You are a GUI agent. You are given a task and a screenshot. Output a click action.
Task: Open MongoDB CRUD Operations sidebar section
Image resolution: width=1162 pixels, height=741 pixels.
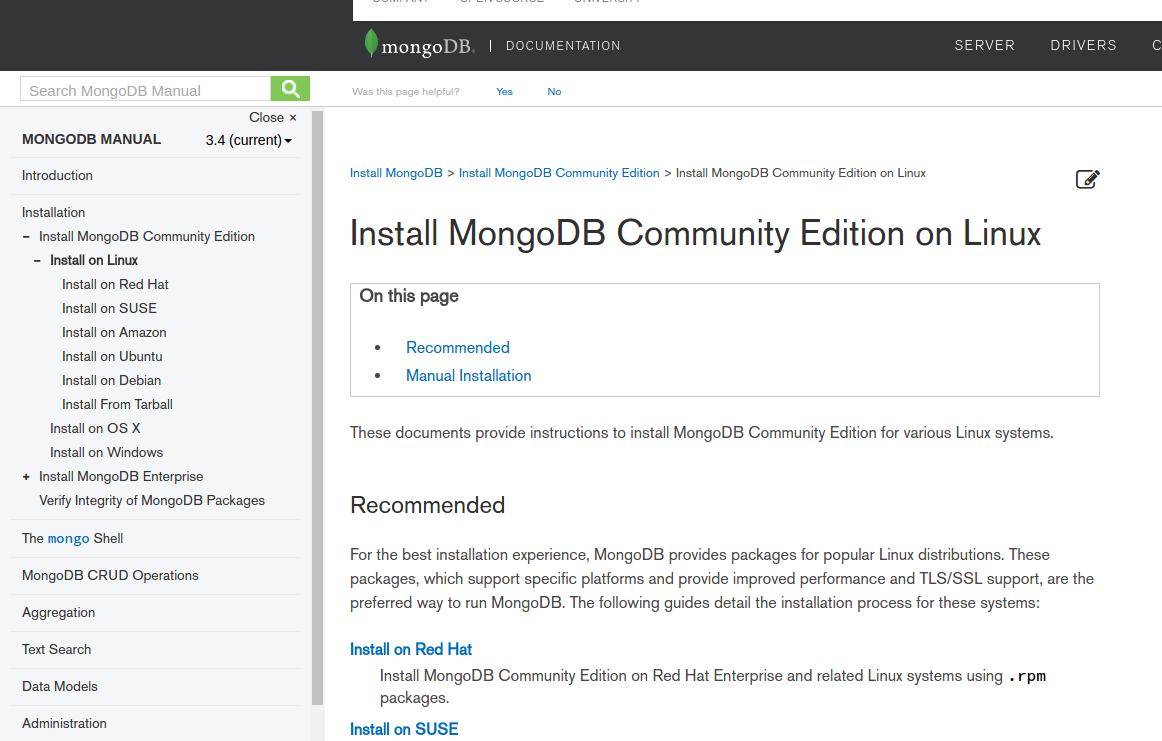coord(110,576)
